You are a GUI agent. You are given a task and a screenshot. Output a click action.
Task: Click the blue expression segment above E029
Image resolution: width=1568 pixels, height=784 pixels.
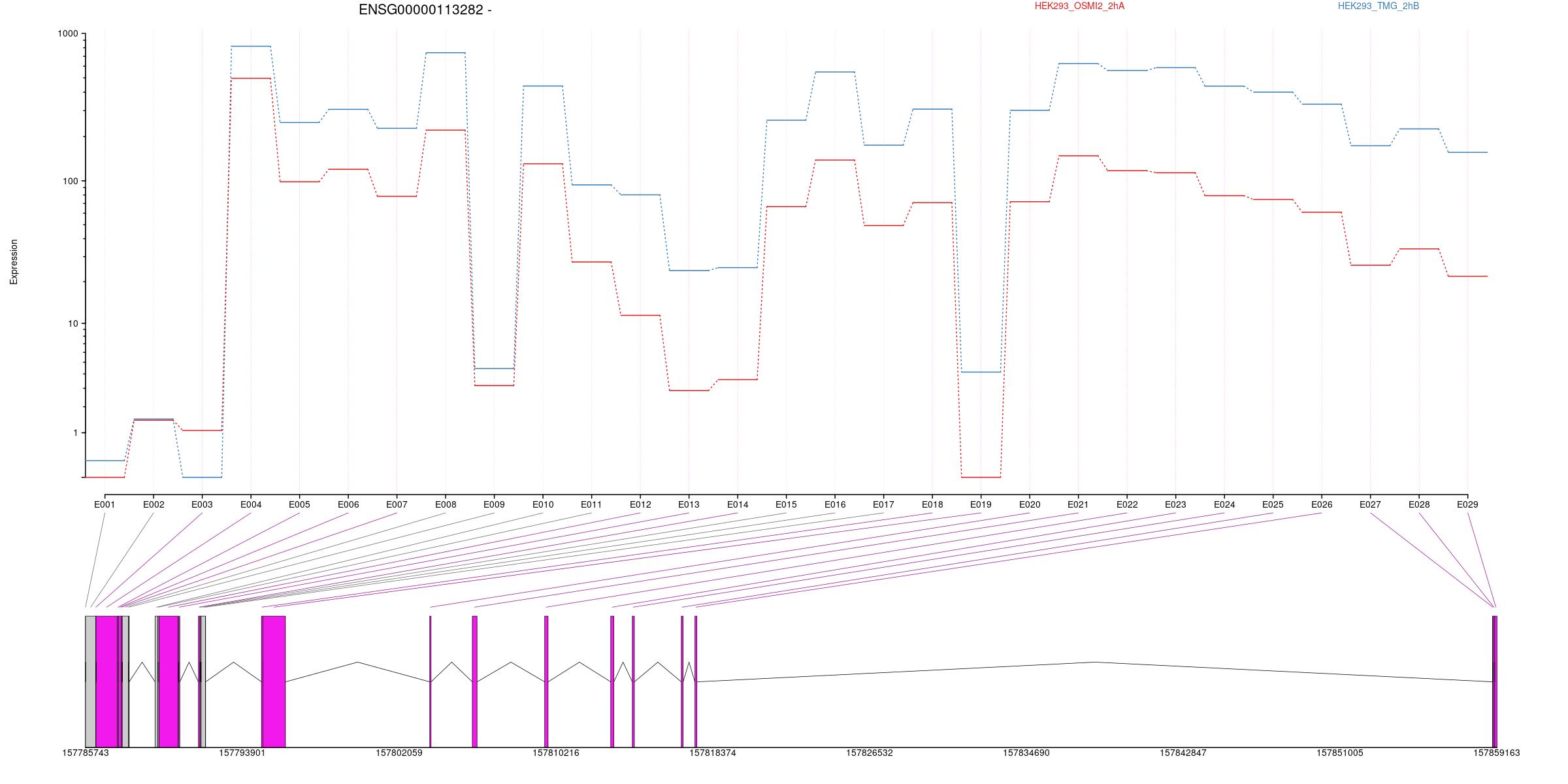(x=1467, y=152)
